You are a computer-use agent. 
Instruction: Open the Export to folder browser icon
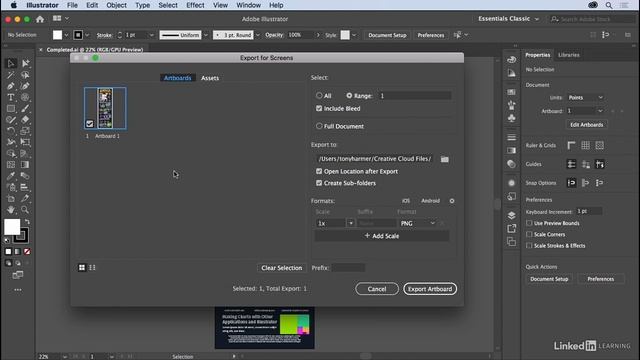[444, 159]
